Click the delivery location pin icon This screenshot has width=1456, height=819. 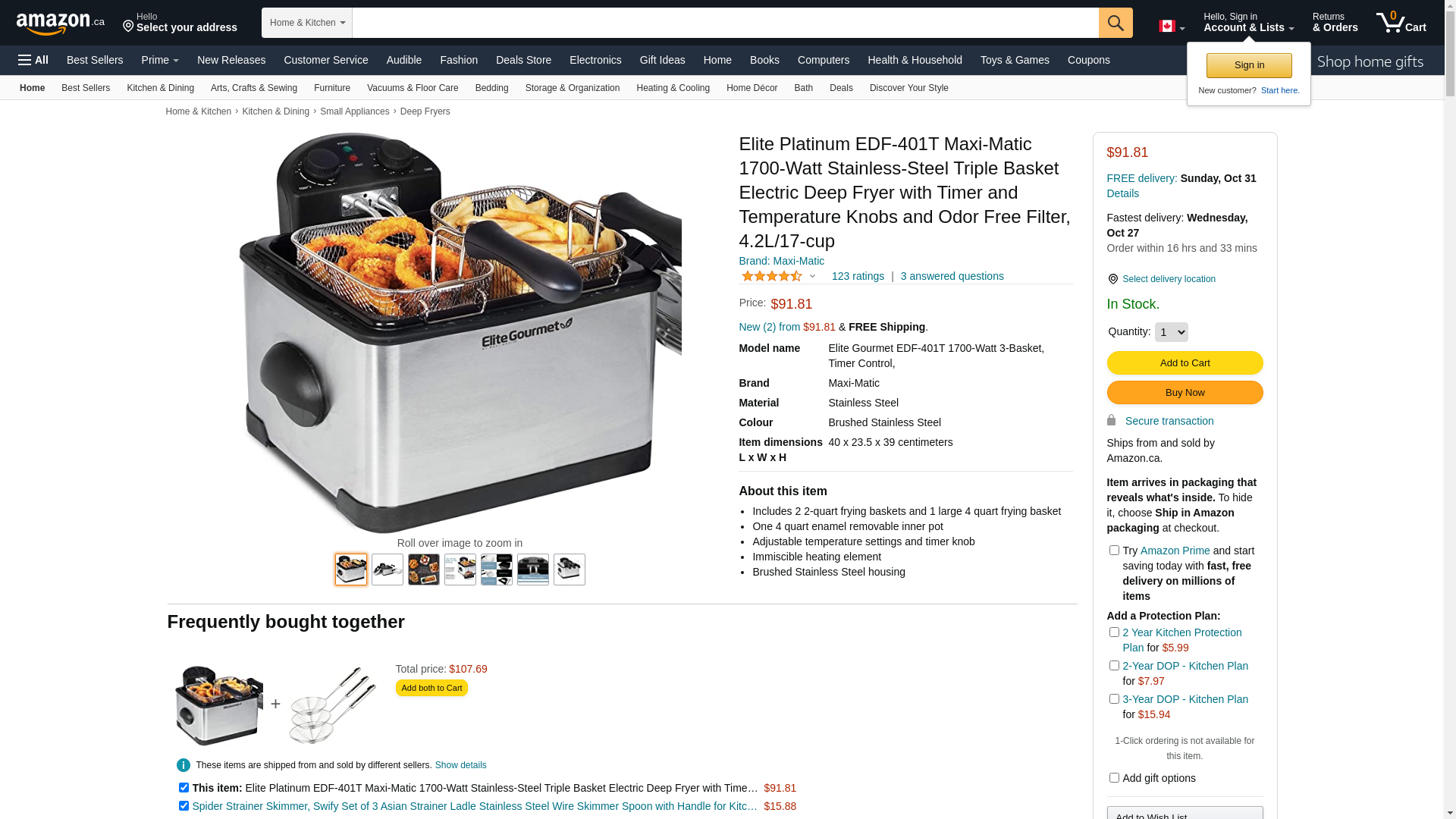click(x=1112, y=279)
